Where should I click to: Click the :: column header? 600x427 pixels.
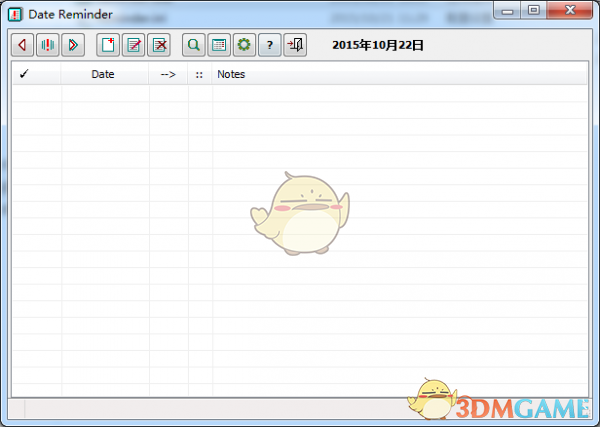(x=199, y=74)
